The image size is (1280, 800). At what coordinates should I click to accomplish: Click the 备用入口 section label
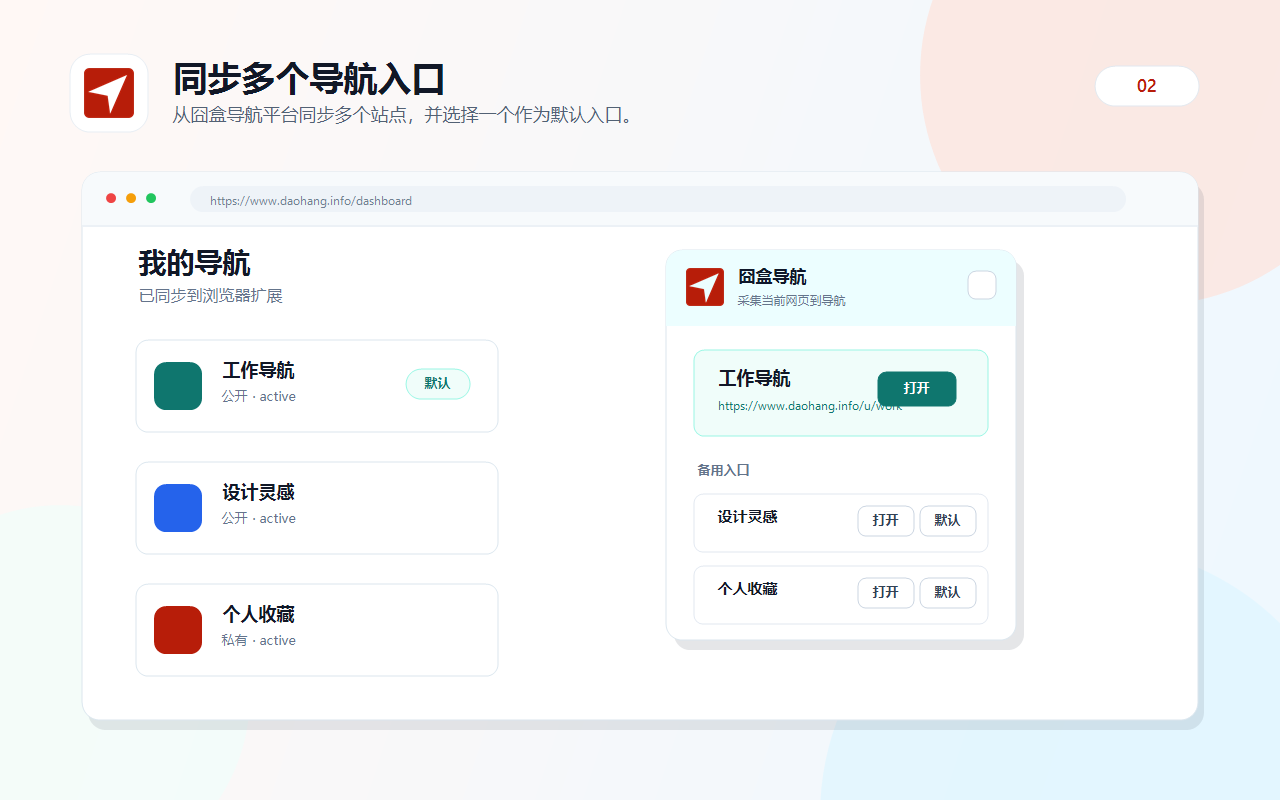pos(723,470)
